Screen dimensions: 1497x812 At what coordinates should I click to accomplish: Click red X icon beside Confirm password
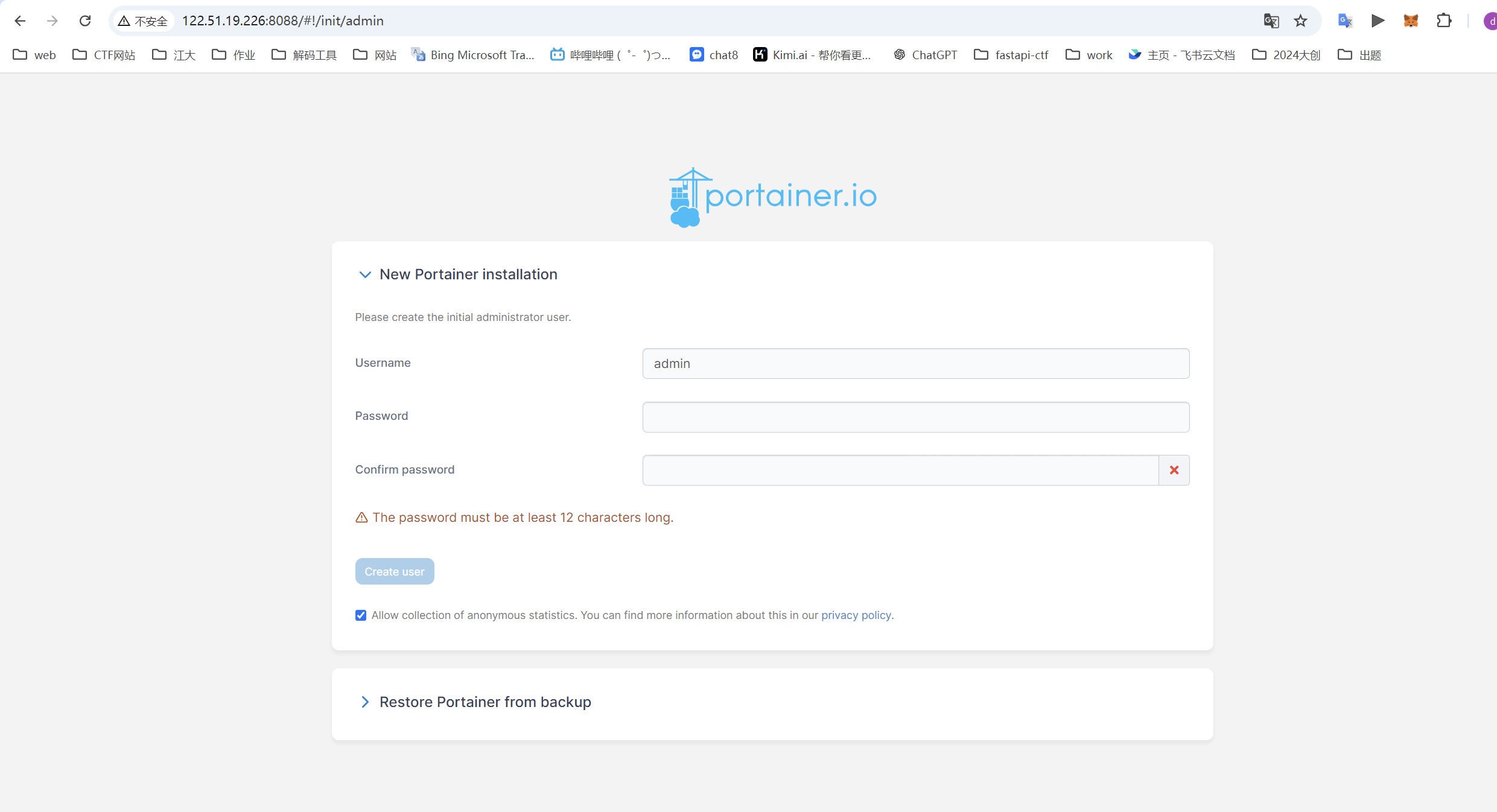pos(1174,470)
